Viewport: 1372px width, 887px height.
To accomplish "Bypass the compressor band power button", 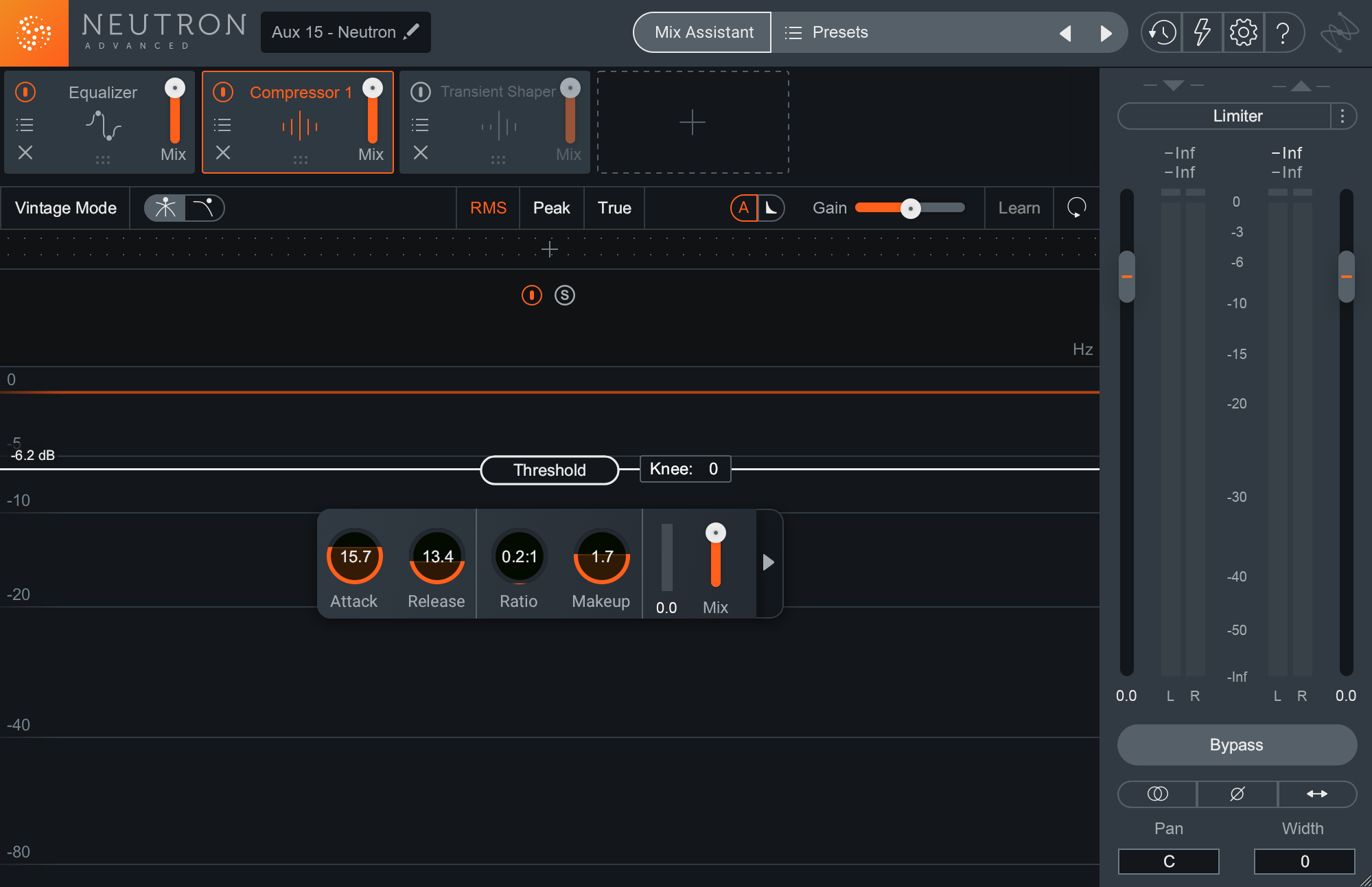I will coord(532,295).
